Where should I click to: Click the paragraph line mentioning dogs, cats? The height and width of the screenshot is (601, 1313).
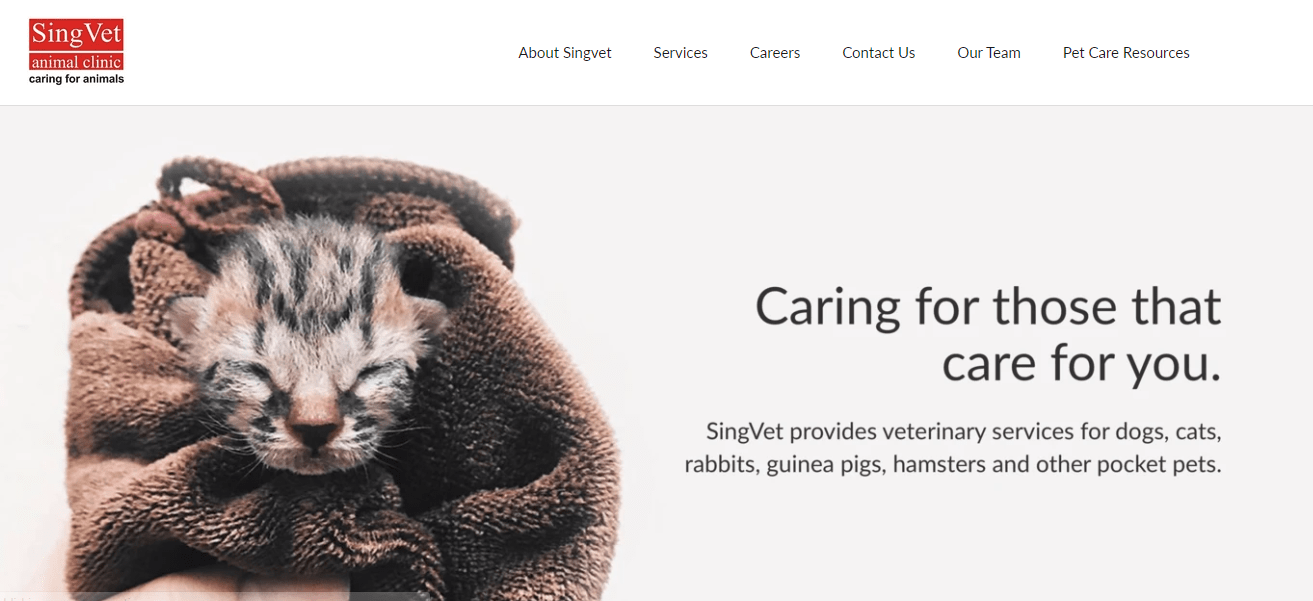(x=964, y=432)
